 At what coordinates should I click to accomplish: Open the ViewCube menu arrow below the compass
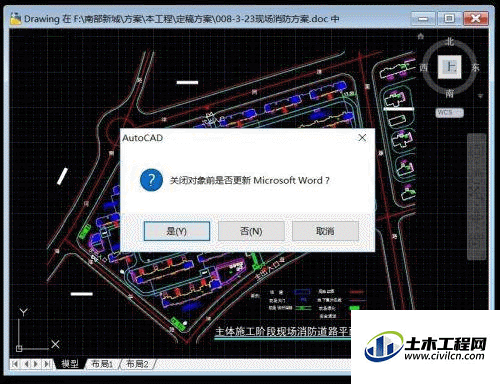pyautogui.click(x=480, y=96)
